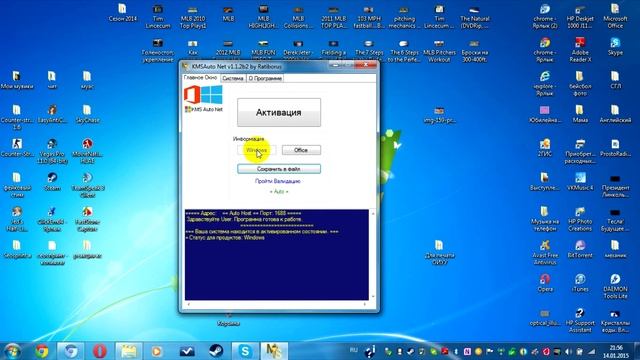Open the Opera taskbar button
Viewport: 640px width, 360px height.
click(x=100, y=351)
